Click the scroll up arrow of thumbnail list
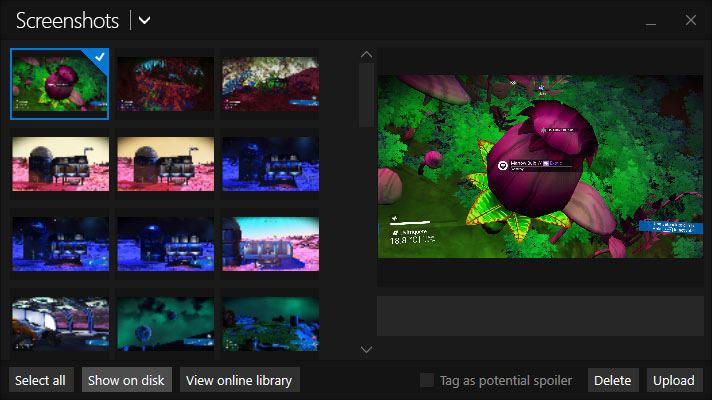712x400 pixels. [366, 55]
